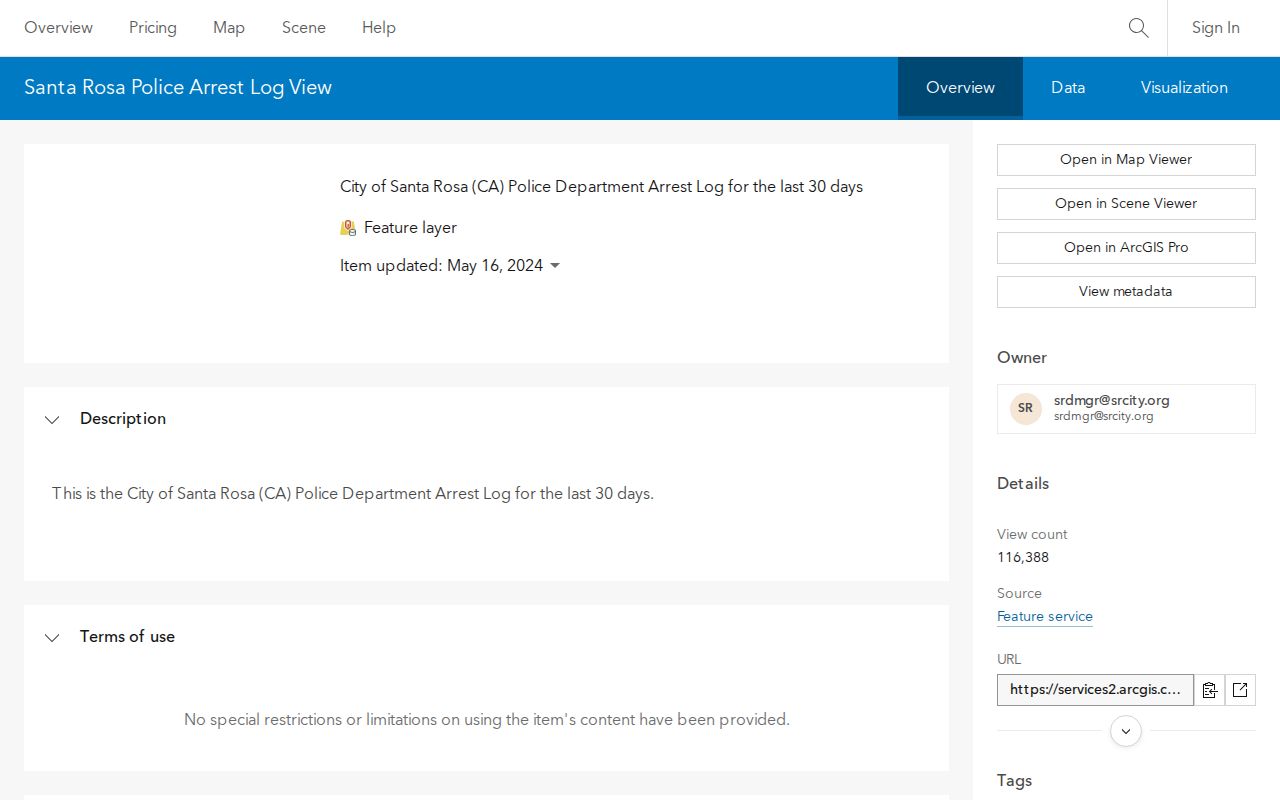Click Open in ArcGIS Pro button

1126,248
